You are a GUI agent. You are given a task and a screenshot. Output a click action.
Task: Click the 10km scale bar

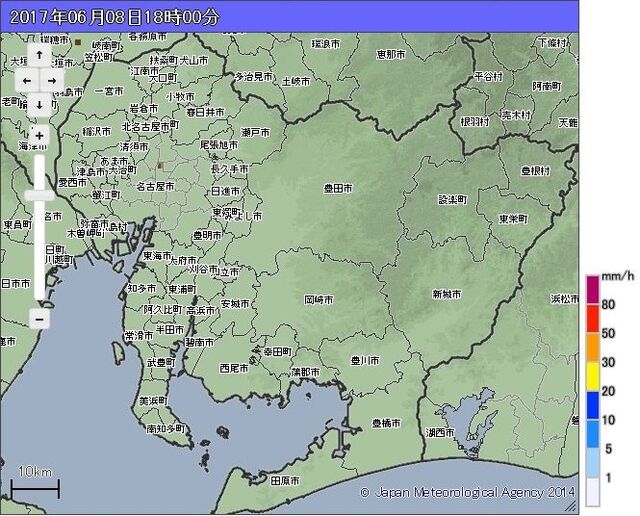tap(35, 488)
